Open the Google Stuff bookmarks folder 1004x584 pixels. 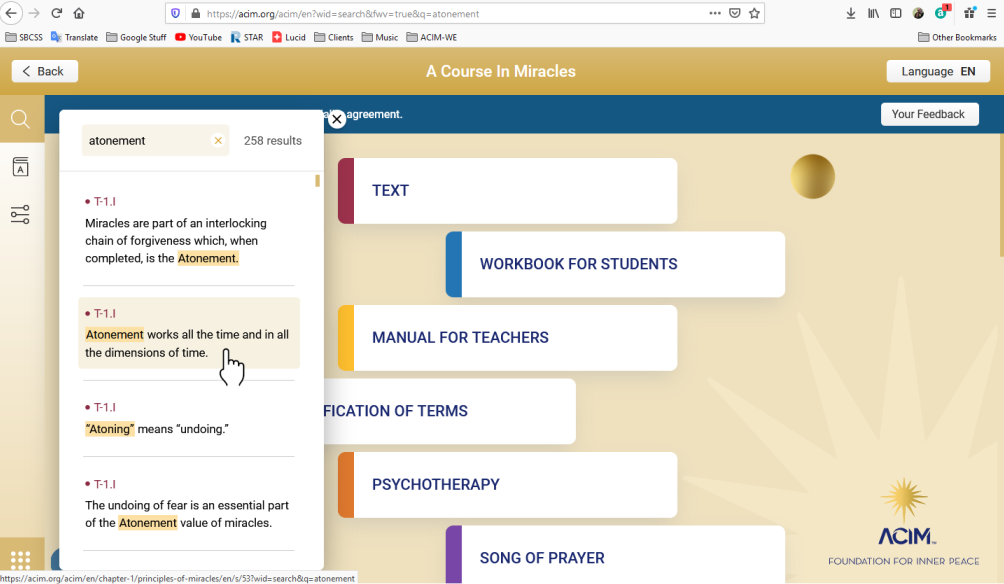coord(136,37)
